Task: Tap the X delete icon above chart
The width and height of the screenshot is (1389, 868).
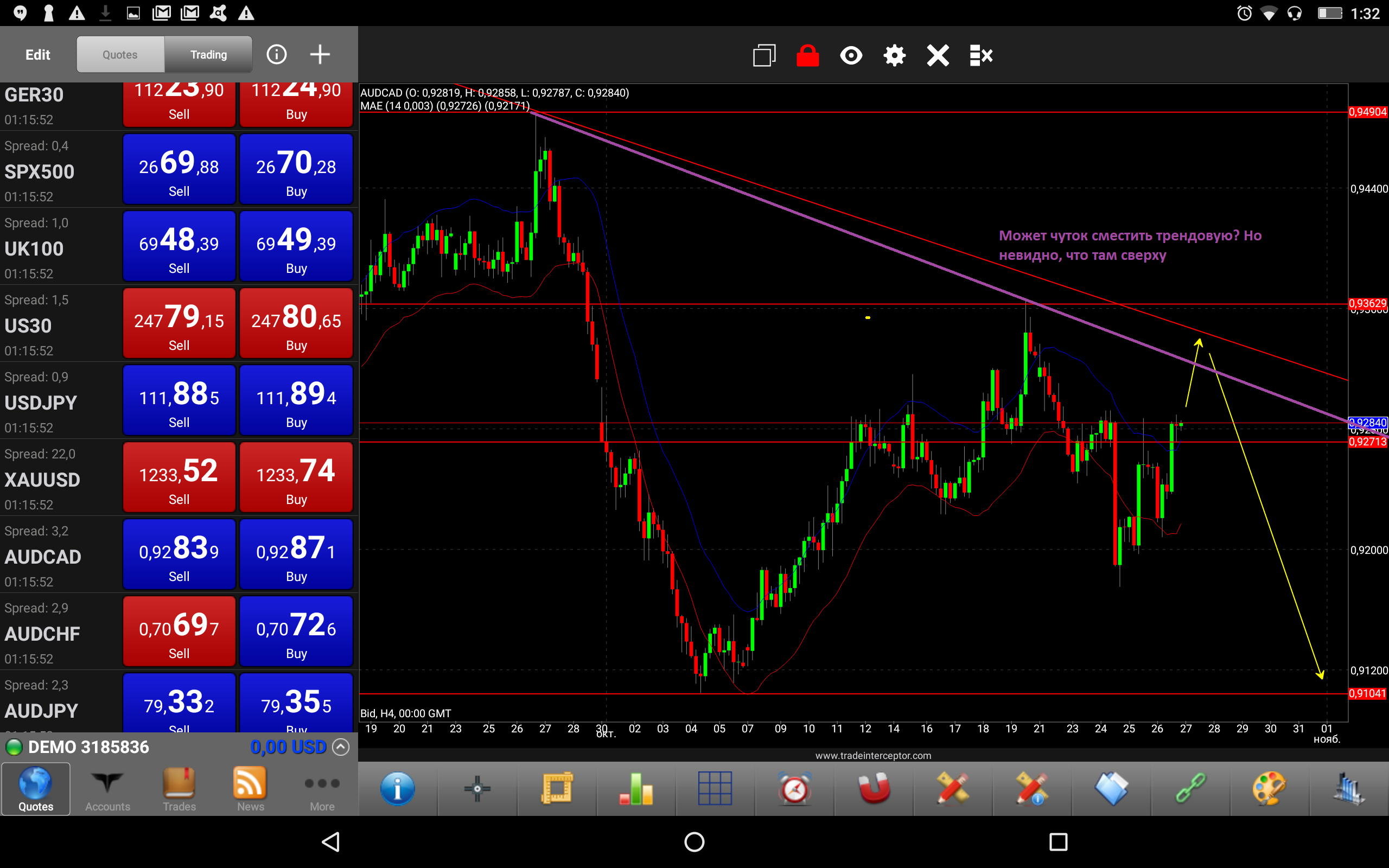Action: pyautogui.click(x=938, y=56)
